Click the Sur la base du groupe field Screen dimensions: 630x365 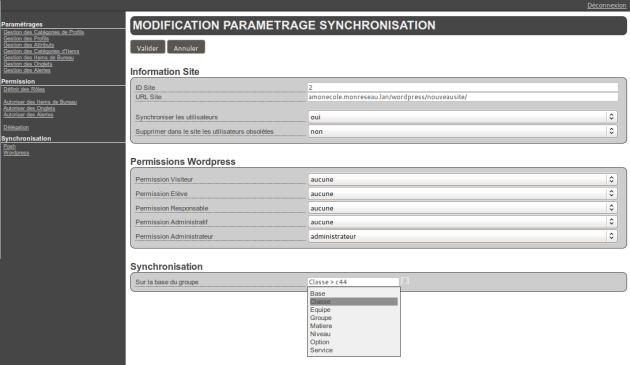tap(353, 282)
